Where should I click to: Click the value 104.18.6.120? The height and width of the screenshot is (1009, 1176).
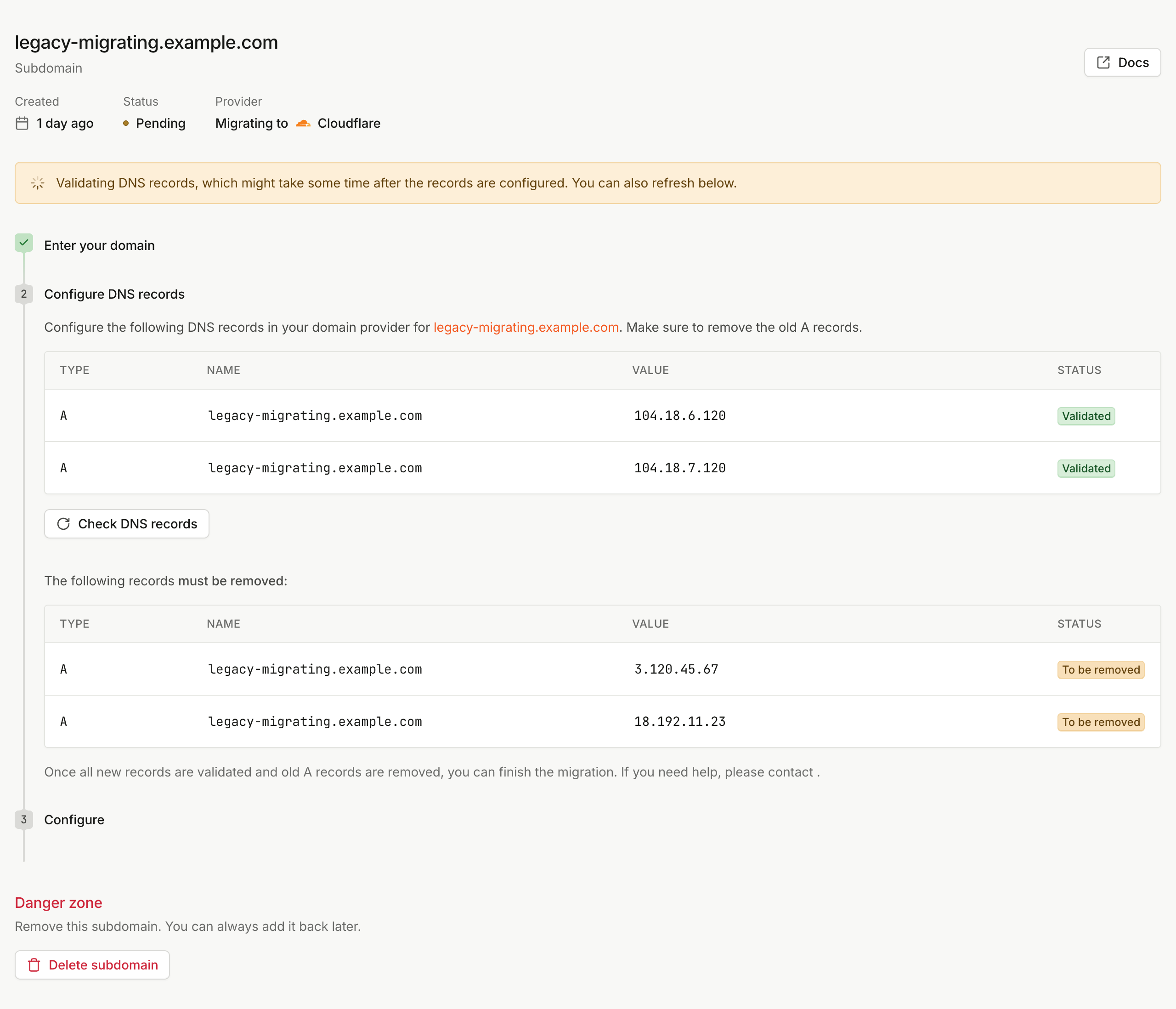click(x=679, y=416)
